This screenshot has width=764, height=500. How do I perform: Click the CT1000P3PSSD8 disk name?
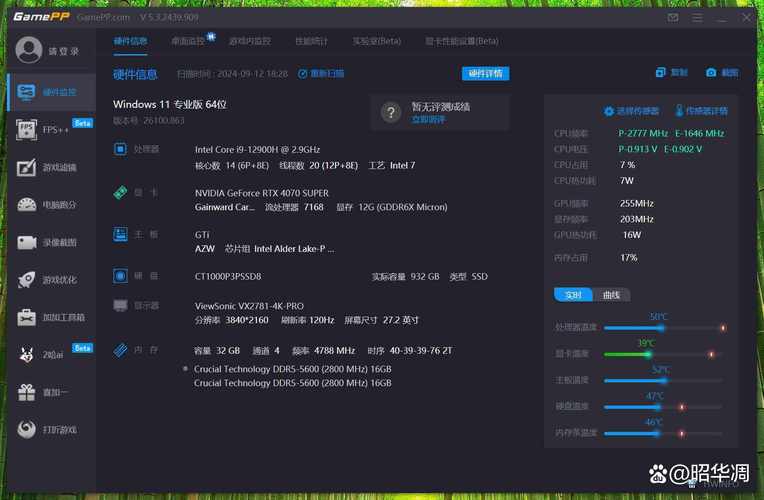pos(228,276)
